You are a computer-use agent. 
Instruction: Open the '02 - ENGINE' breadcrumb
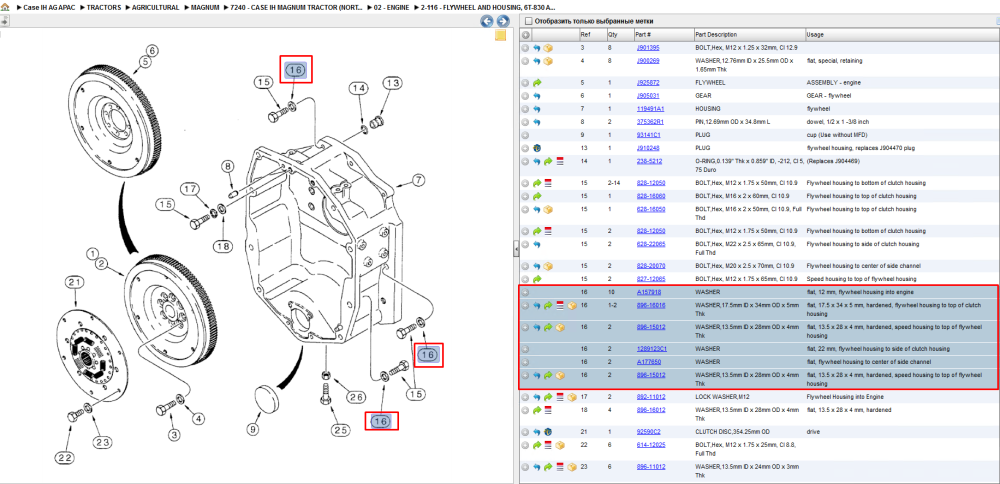pyautogui.click(x=390, y=8)
